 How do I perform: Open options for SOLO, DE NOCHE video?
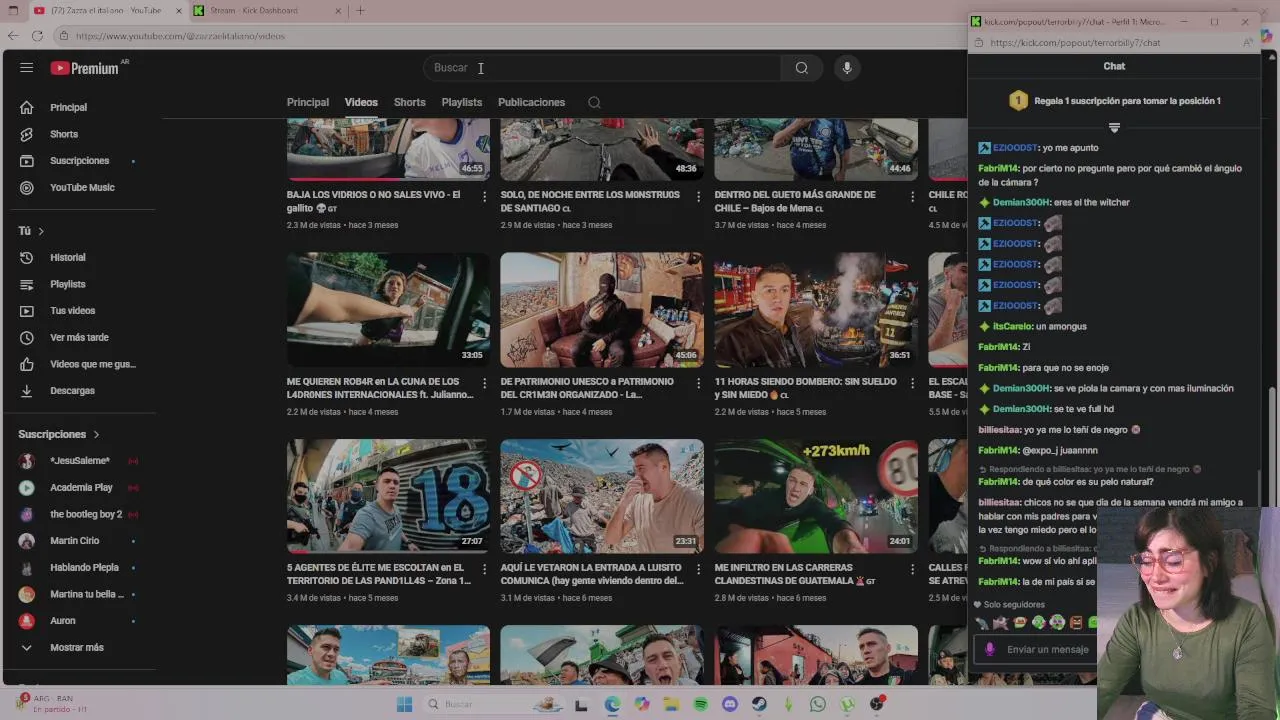click(x=698, y=197)
